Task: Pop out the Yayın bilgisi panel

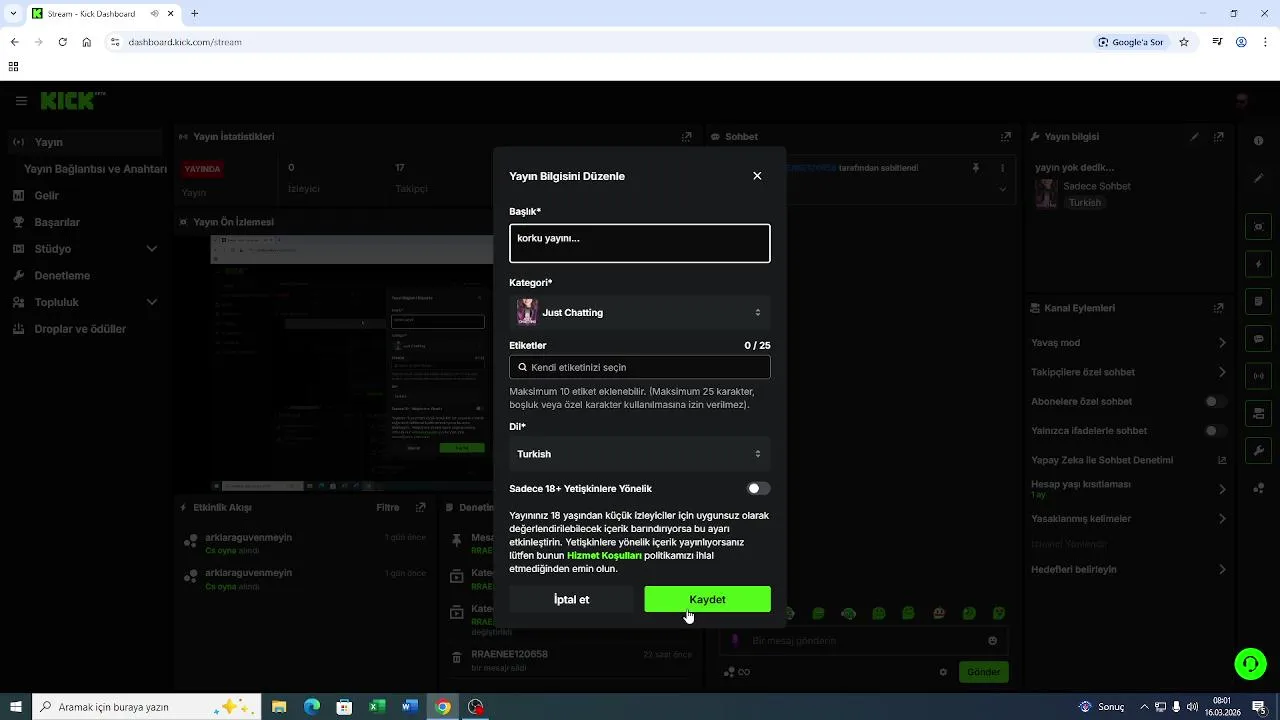Action: 1218,137
